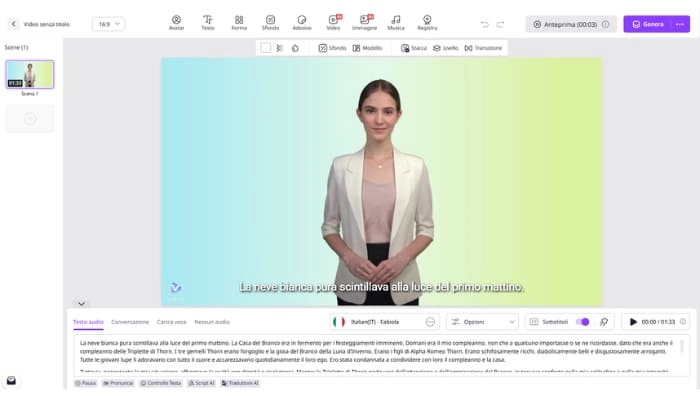Open the Video media tool
The image size is (700, 400).
[333, 23]
